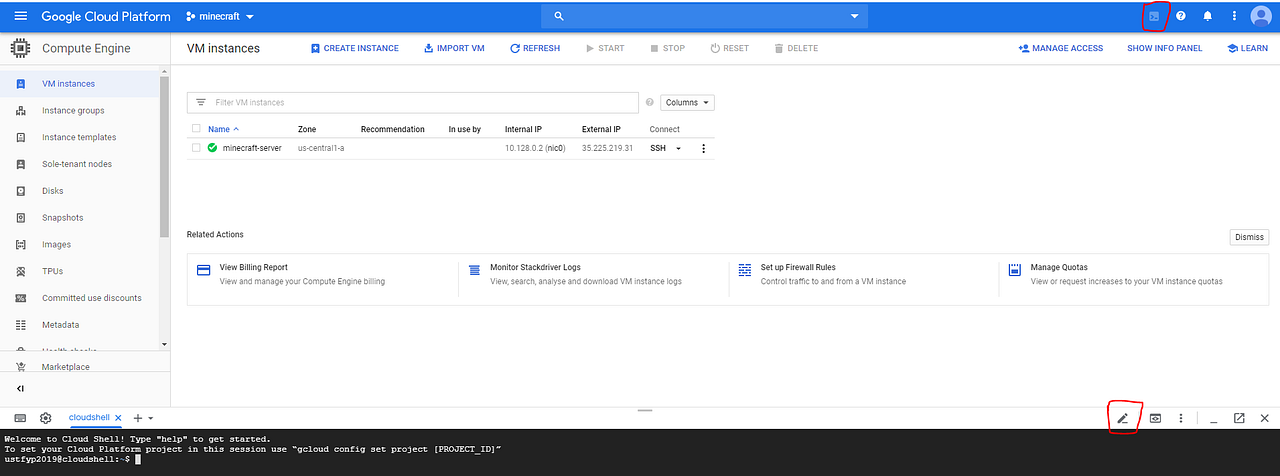Click the Images sidebar icon
The width and height of the screenshot is (1280, 476).
(x=21, y=244)
